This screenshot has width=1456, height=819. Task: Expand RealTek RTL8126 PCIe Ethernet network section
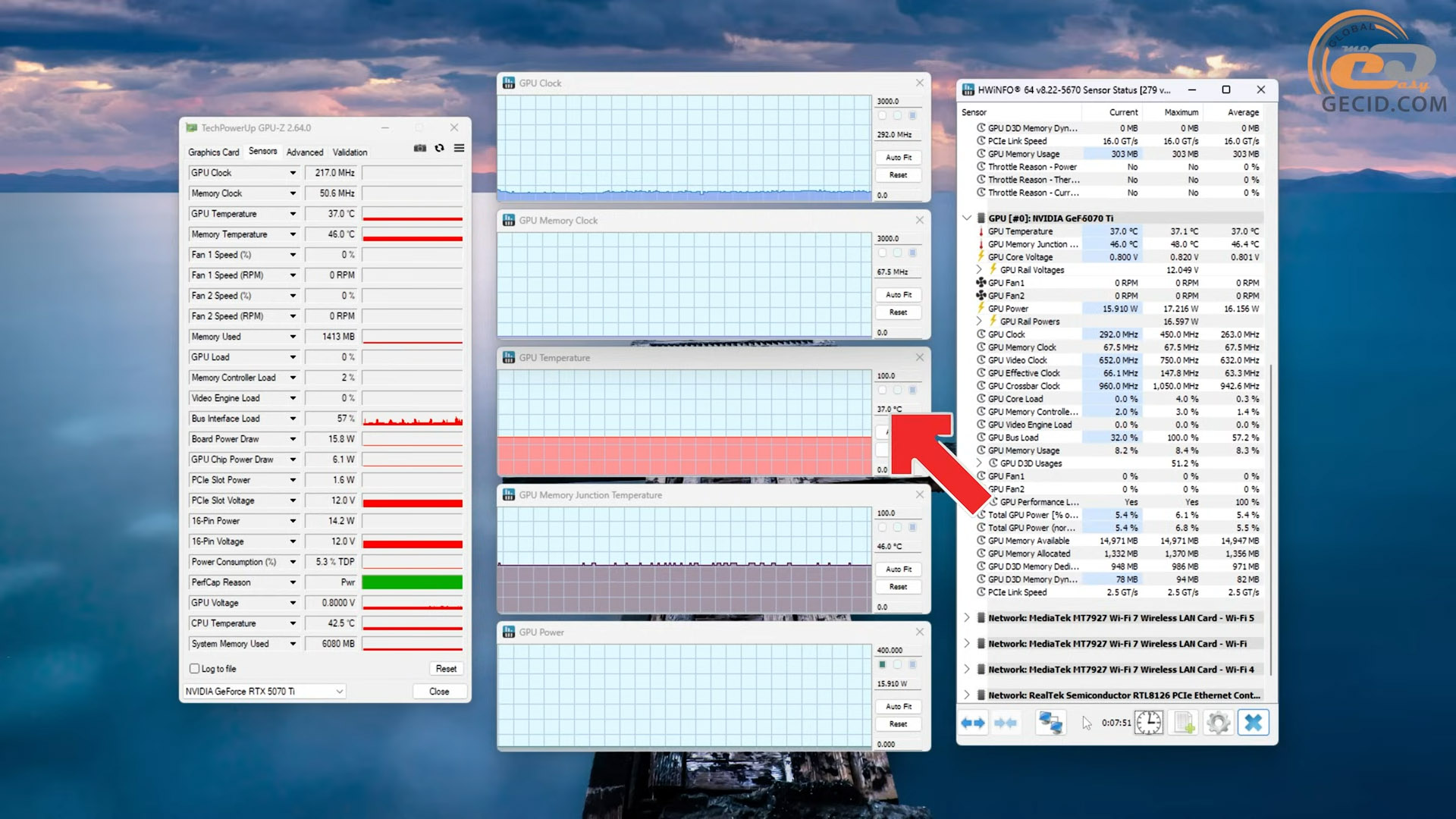point(967,695)
